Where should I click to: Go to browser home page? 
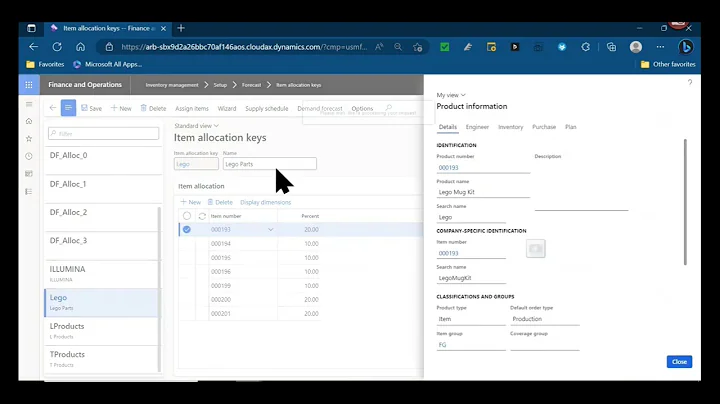(80, 47)
